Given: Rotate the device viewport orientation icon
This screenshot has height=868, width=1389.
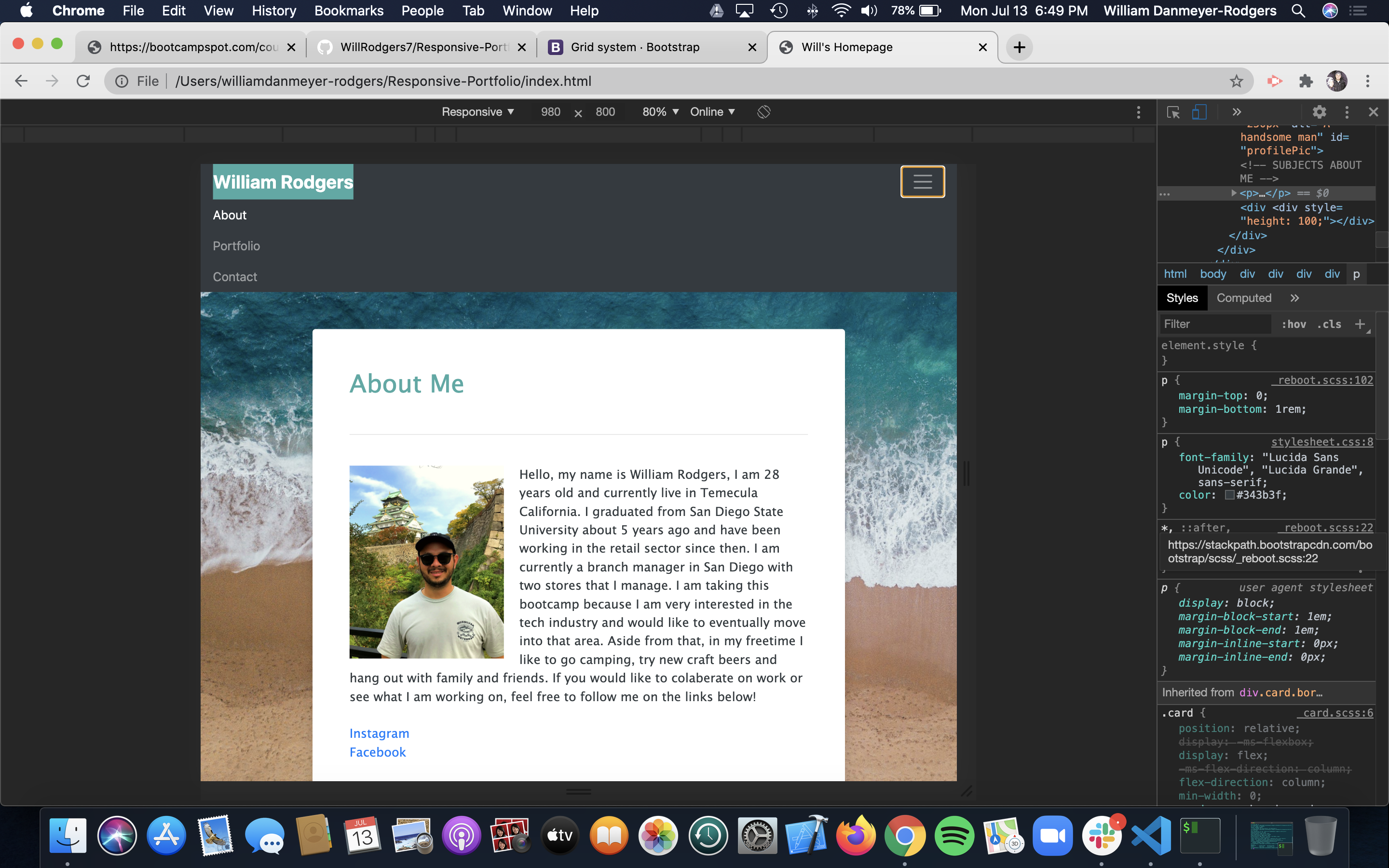Looking at the screenshot, I should point(763,112).
